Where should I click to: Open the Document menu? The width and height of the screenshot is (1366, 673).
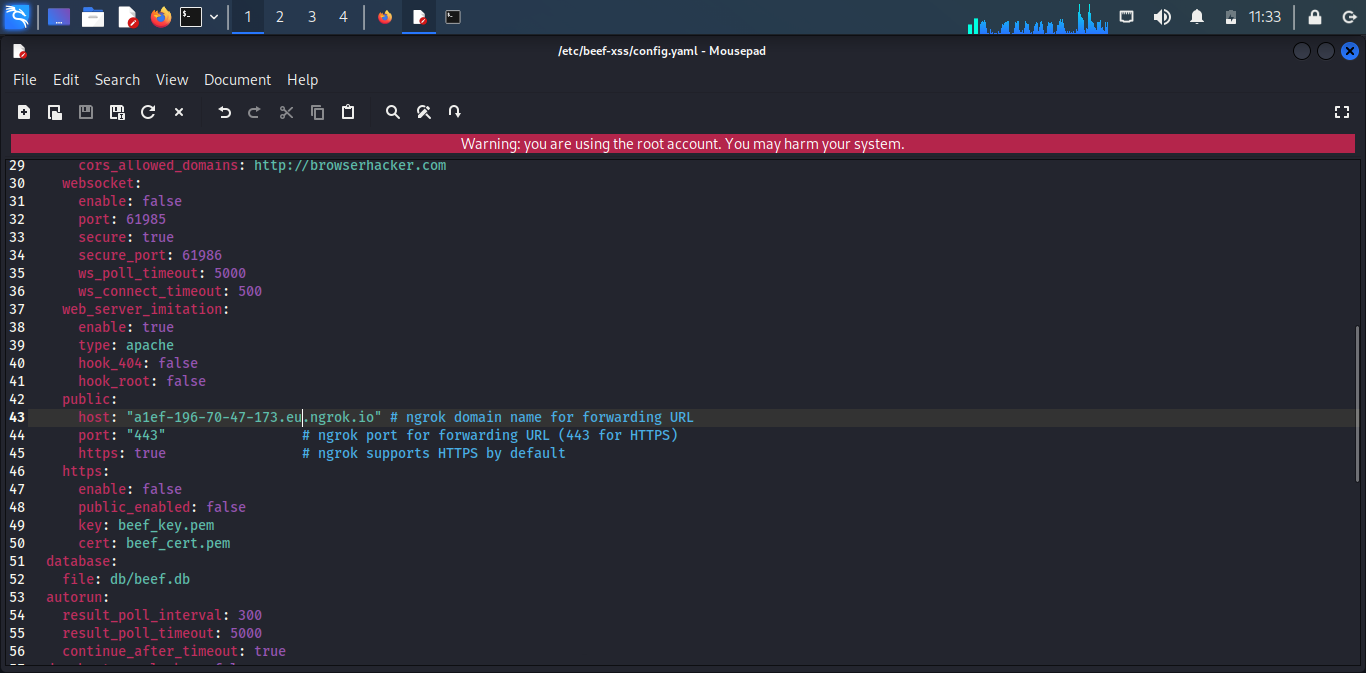coord(237,80)
